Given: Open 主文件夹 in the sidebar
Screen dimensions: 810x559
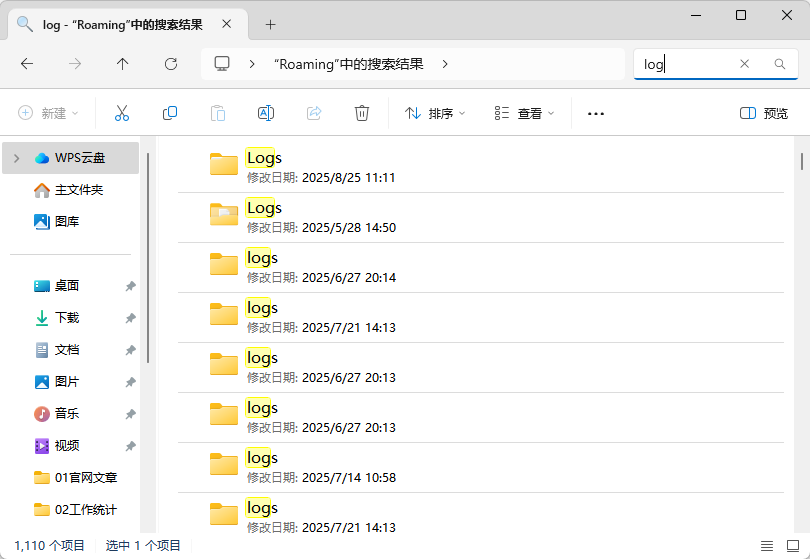Looking at the screenshot, I should [x=70, y=190].
